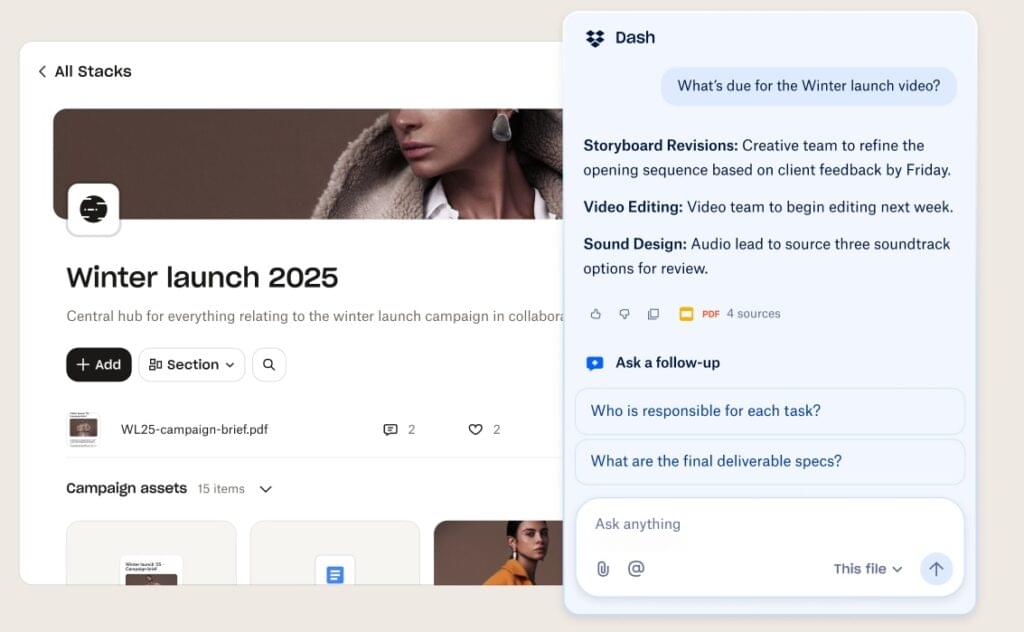The width and height of the screenshot is (1024, 632).
Task: Select 'What are the final deliverable specs?'
Action: (770, 461)
